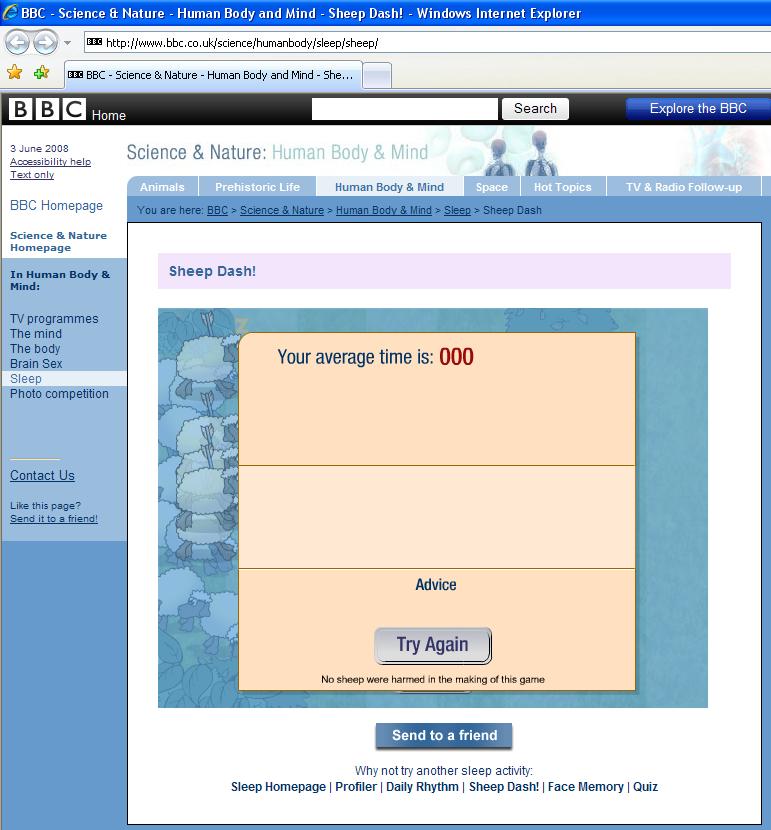Image resolution: width=771 pixels, height=830 pixels.
Task: Go to BBC Homepage in the sidebar
Action: click(x=56, y=205)
